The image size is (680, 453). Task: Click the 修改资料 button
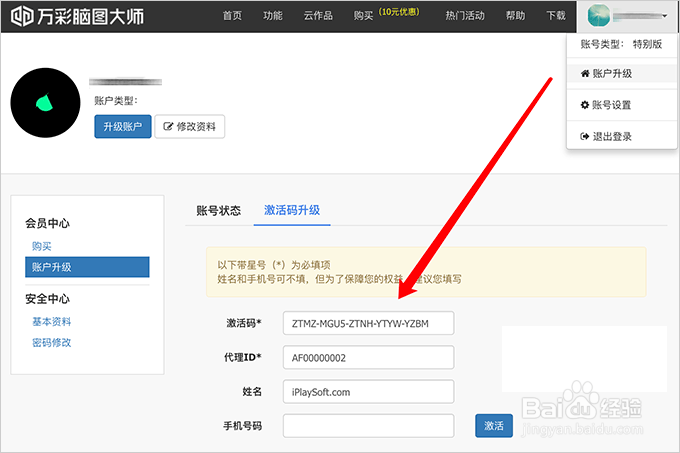coord(190,127)
